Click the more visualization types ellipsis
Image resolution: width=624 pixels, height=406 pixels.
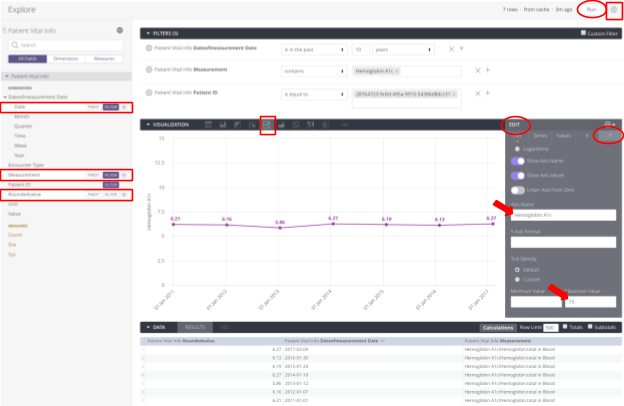point(344,125)
